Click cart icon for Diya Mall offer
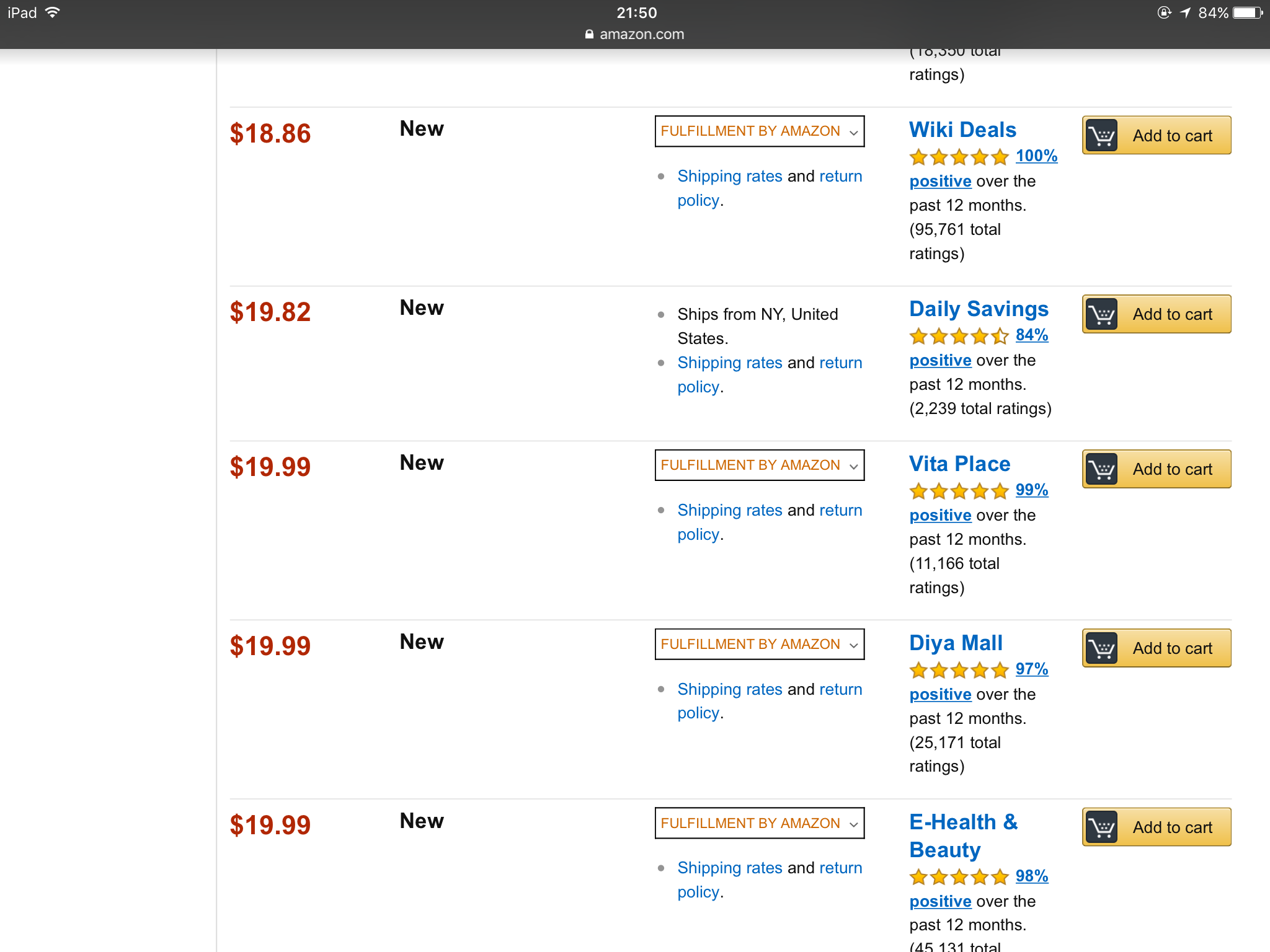Image resolution: width=1270 pixels, height=952 pixels. point(1101,648)
